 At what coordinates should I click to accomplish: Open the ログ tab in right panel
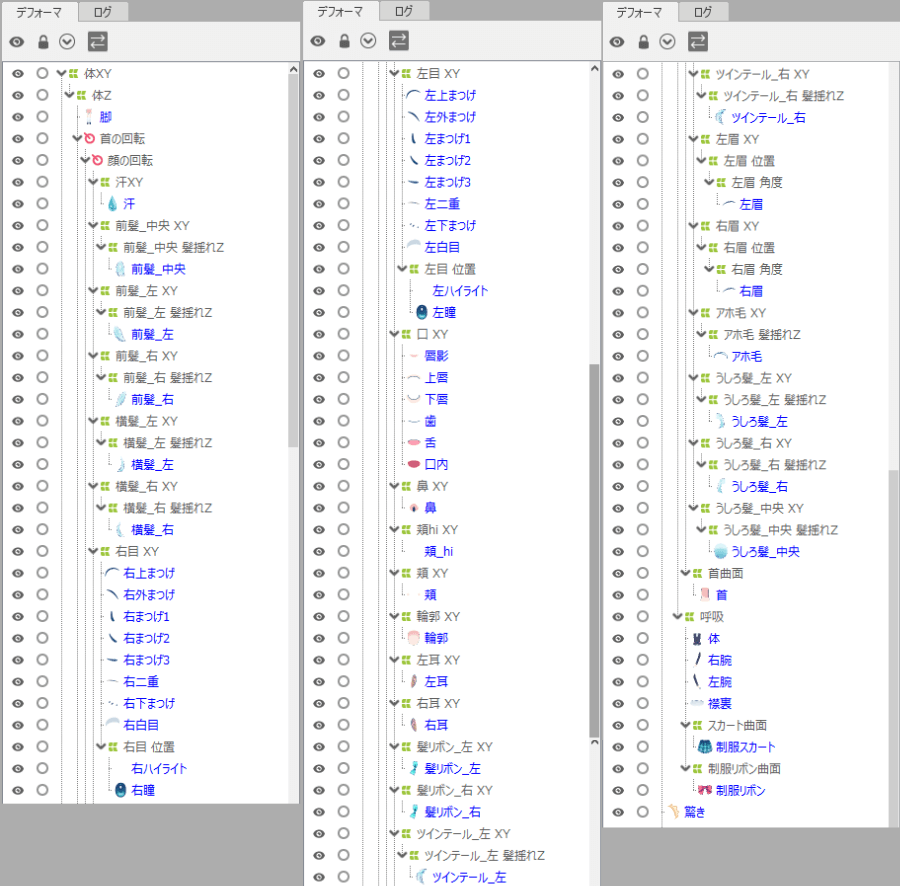coord(703,12)
